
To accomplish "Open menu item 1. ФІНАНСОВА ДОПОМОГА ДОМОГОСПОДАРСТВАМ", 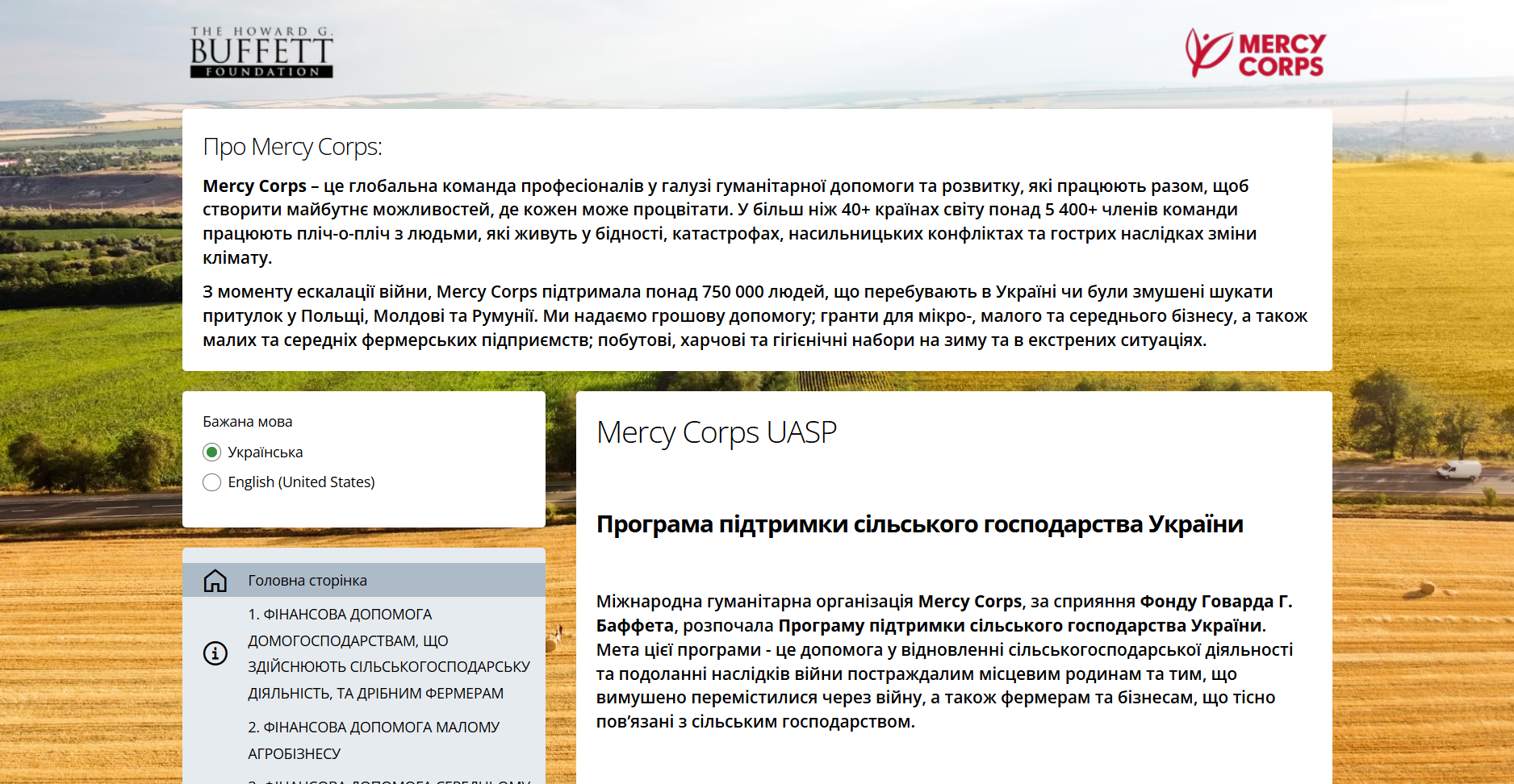I will click(x=364, y=653).
